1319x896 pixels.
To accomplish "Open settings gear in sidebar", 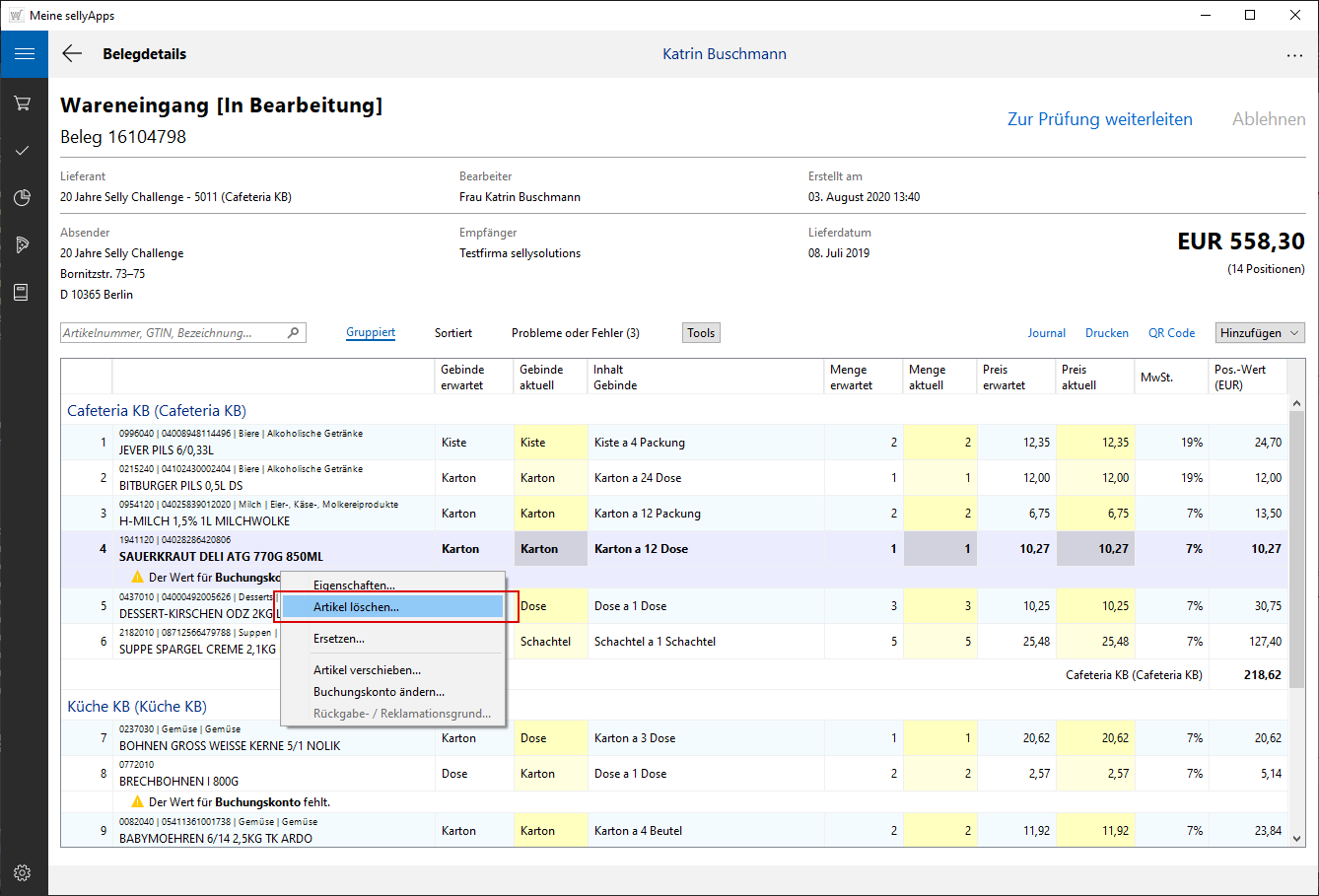I will [23, 872].
